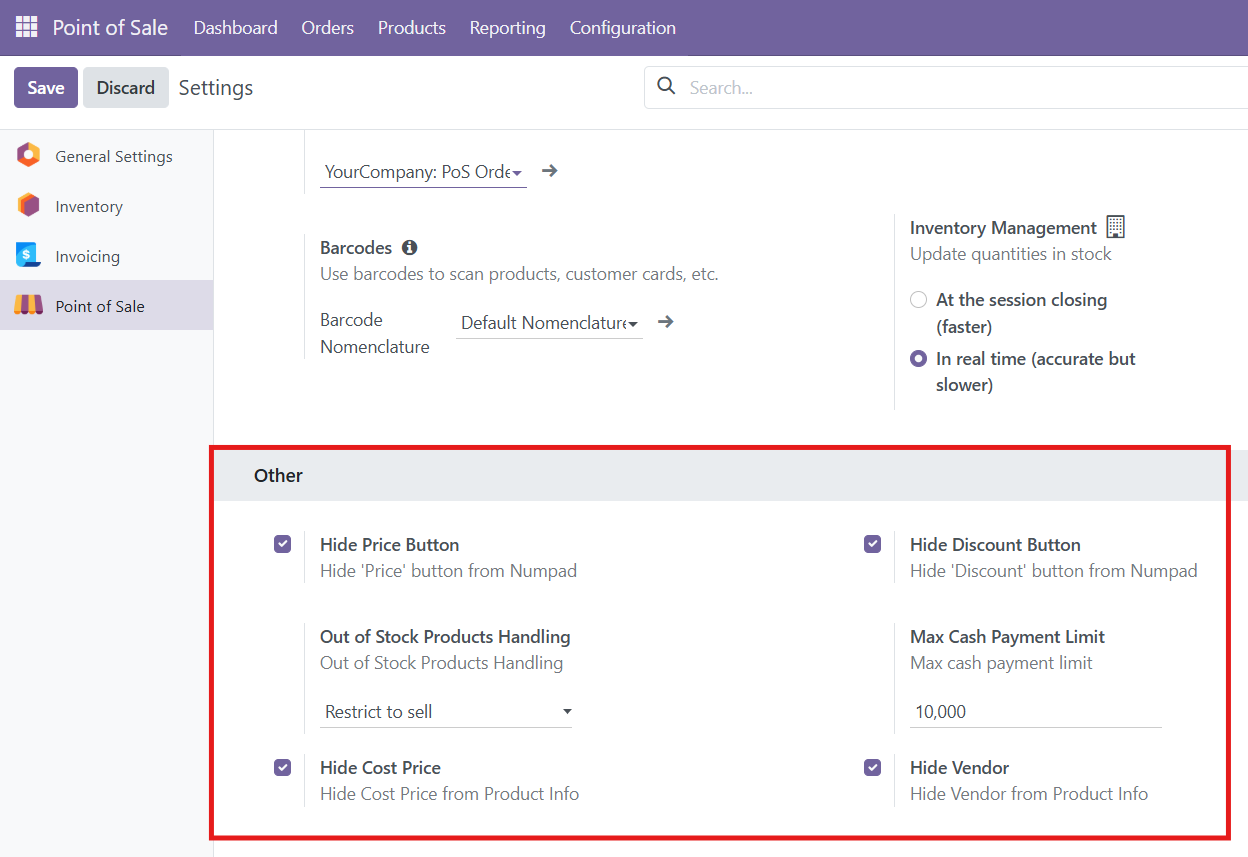Expand the Restrict to sell dropdown
1248x857 pixels.
click(446, 712)
